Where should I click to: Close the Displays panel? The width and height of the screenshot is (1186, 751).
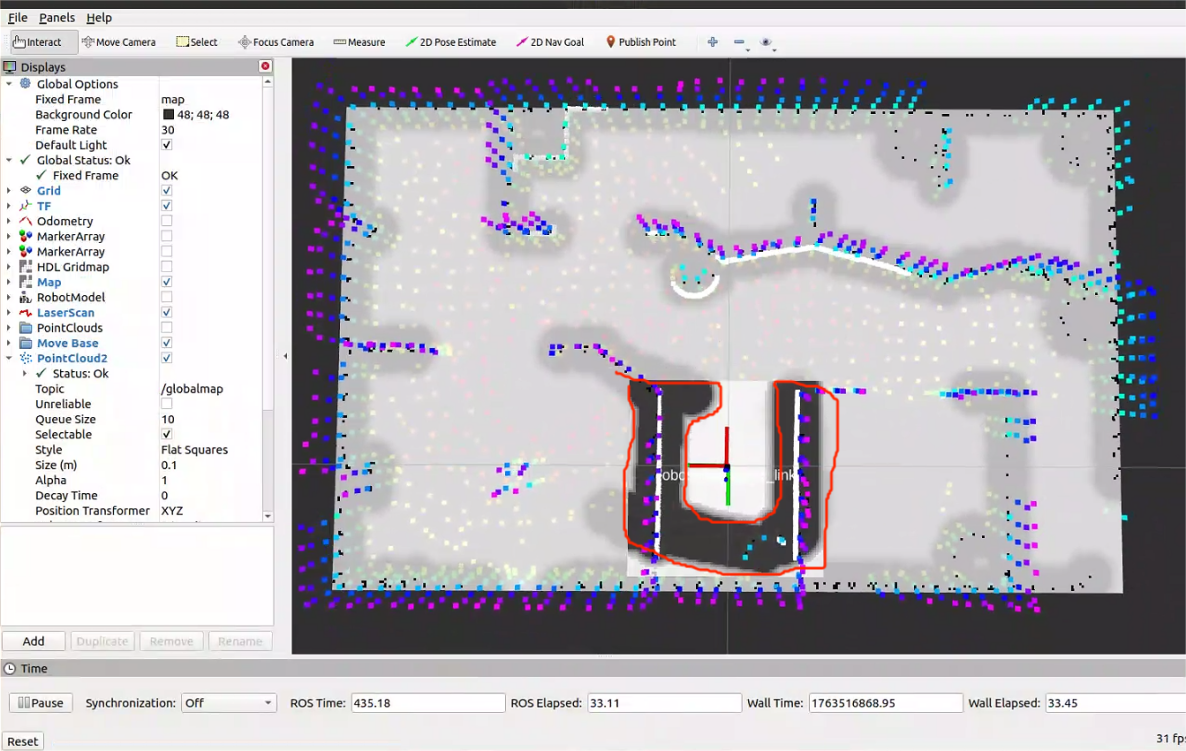(265, 66)
